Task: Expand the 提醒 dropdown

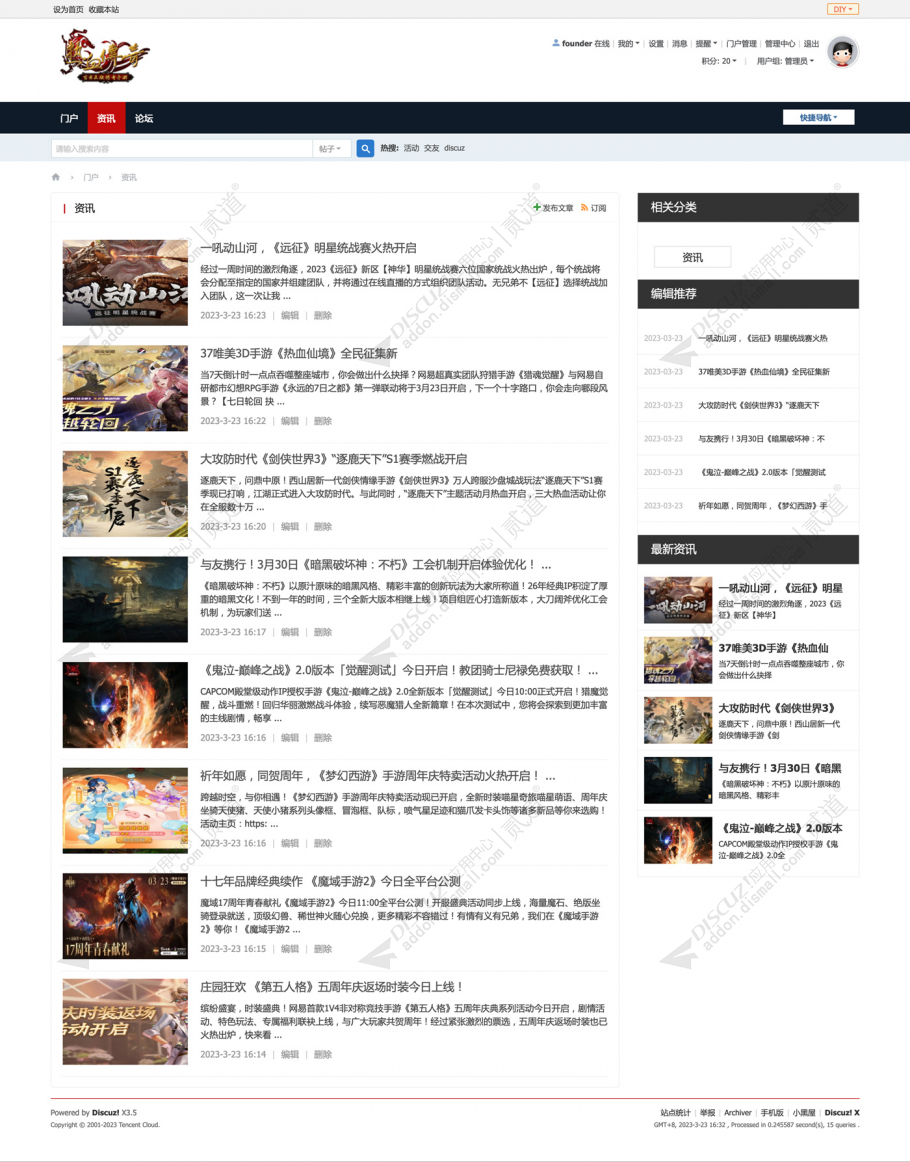Action: [x=706, y=44]
